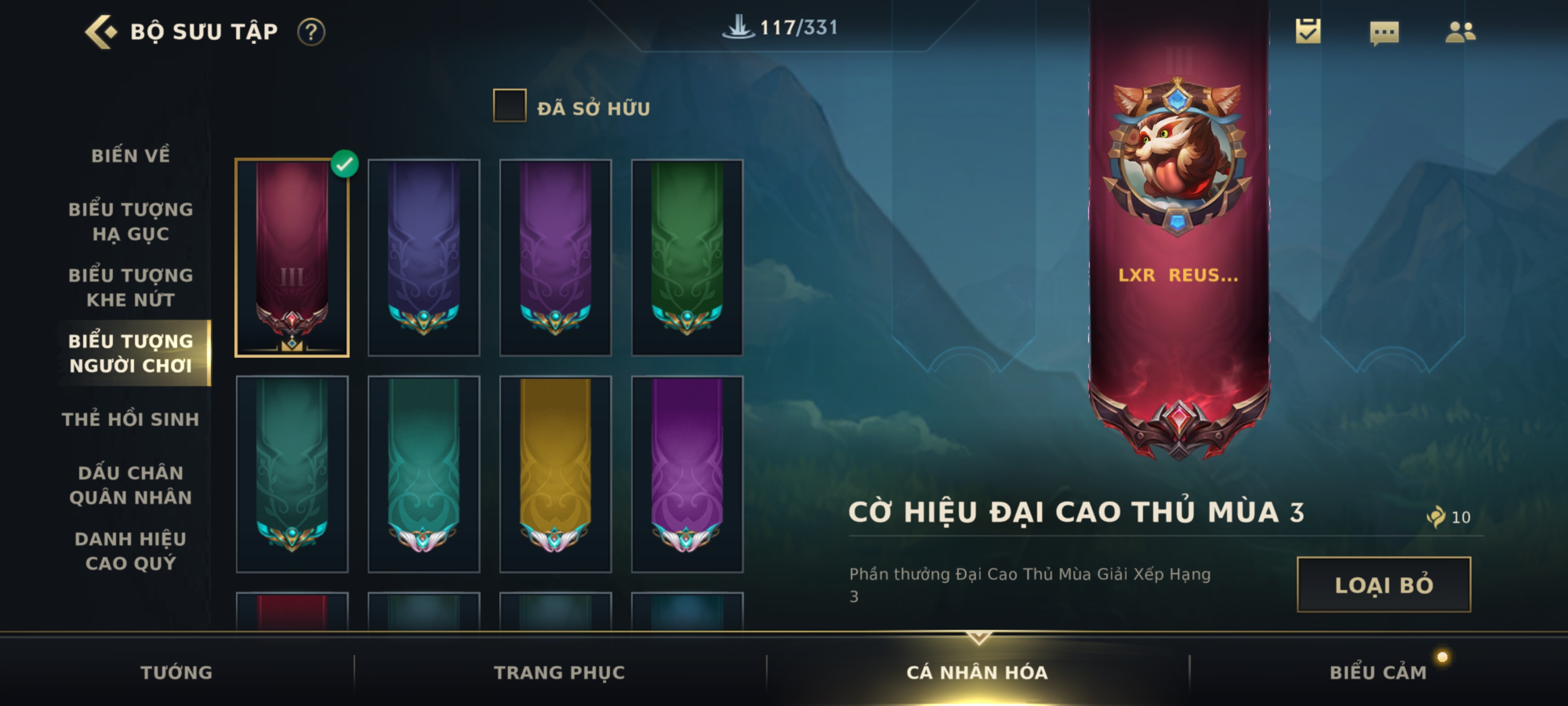This screenshot has height=706, width=1568.
Task: Open the chat bubble icon
Action: click(x=1384, y=32)
